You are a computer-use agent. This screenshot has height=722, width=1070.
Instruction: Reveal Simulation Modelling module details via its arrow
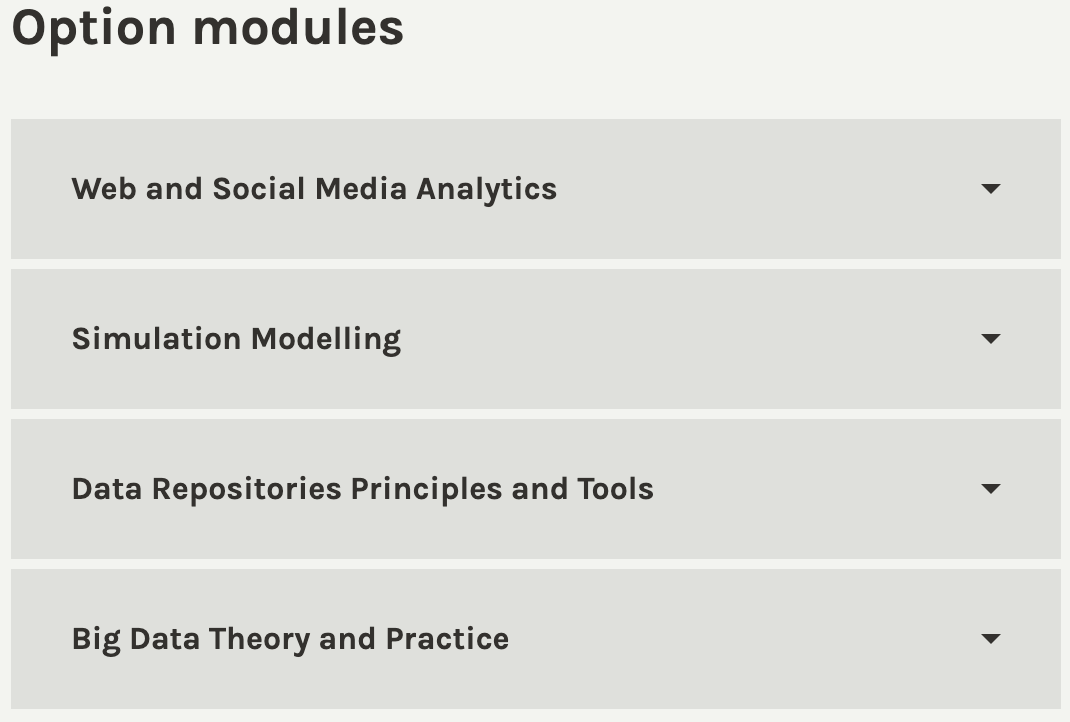(990, 339)
